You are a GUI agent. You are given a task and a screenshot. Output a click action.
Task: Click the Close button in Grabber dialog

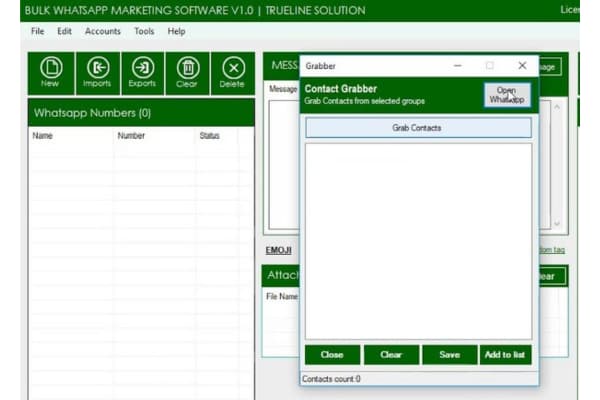332,355
